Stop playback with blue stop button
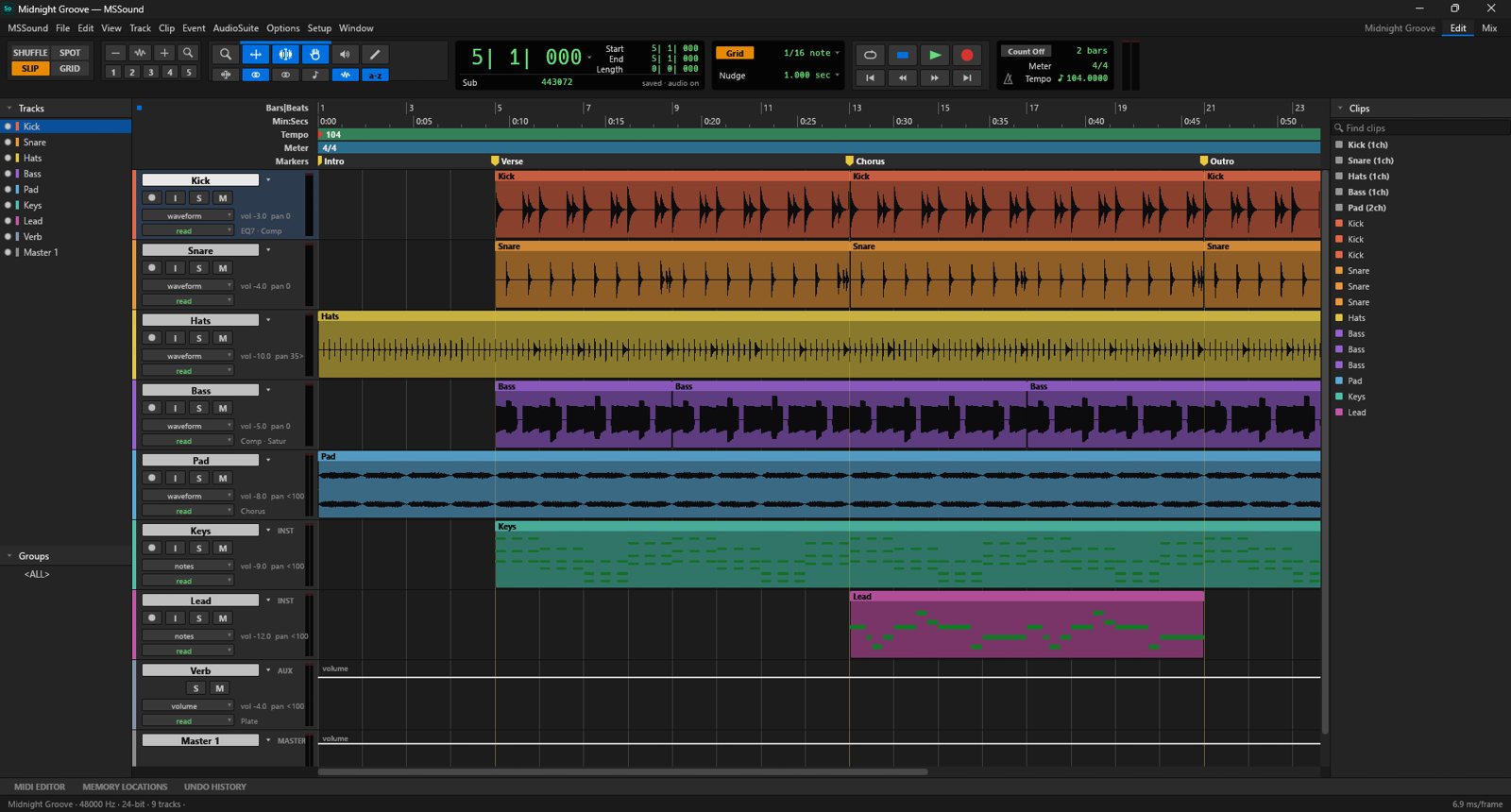 [x=902, y=55]
